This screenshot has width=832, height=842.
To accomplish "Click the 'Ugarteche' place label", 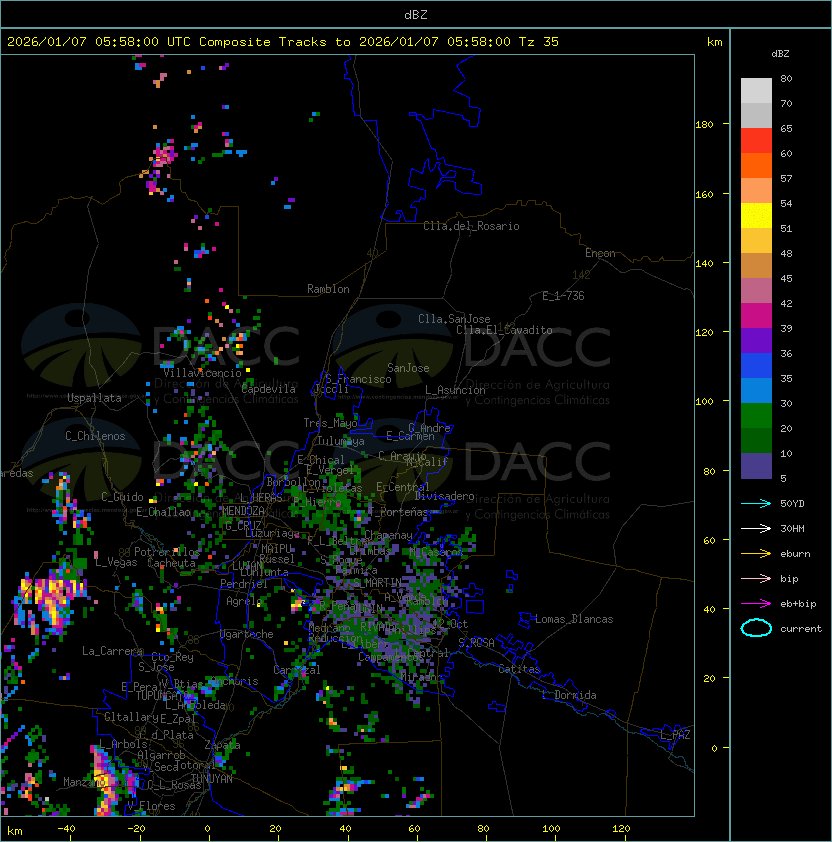I will (x=247, y=635).
